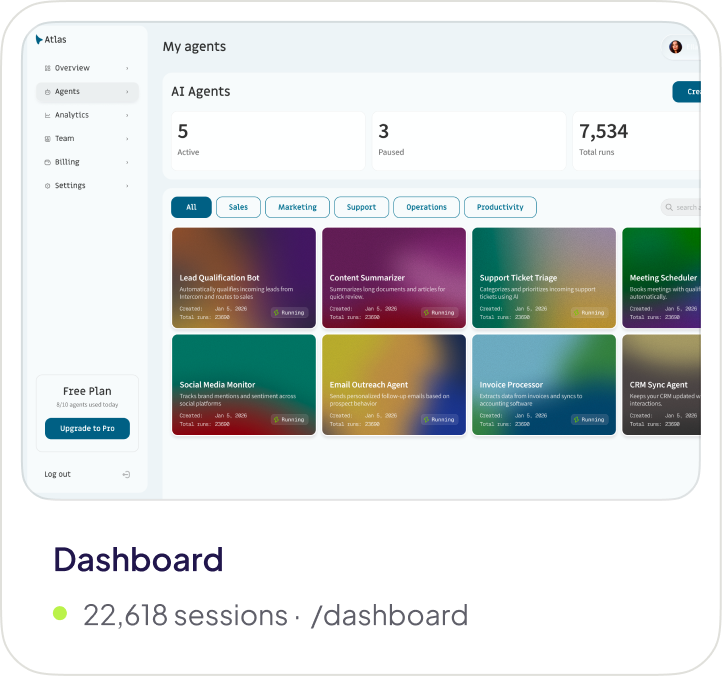Click the Team icon in sidebar
Screen dimensions: 722x676
[x=47, y=139]
